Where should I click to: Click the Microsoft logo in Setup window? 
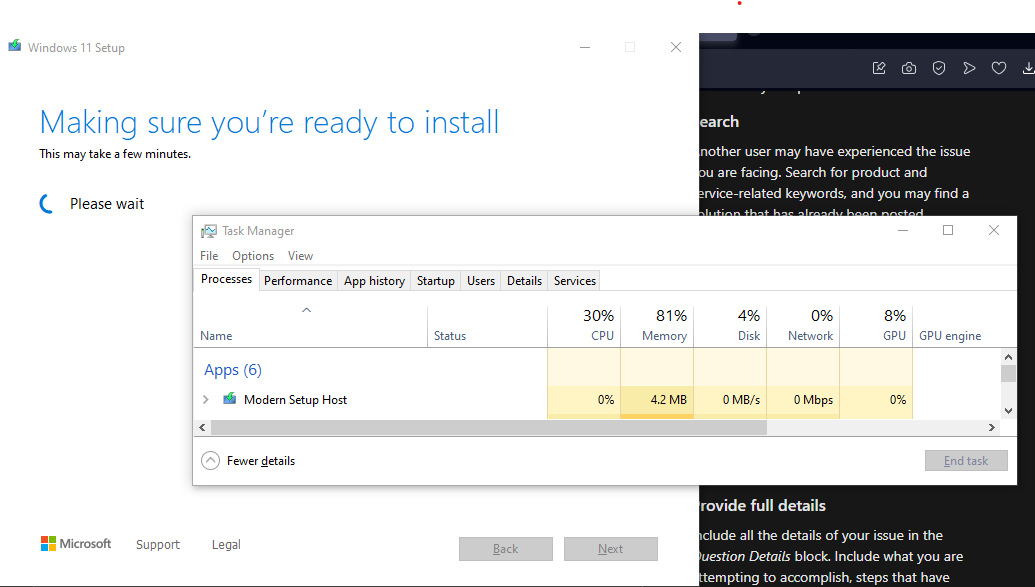click(x=76, y=543)
